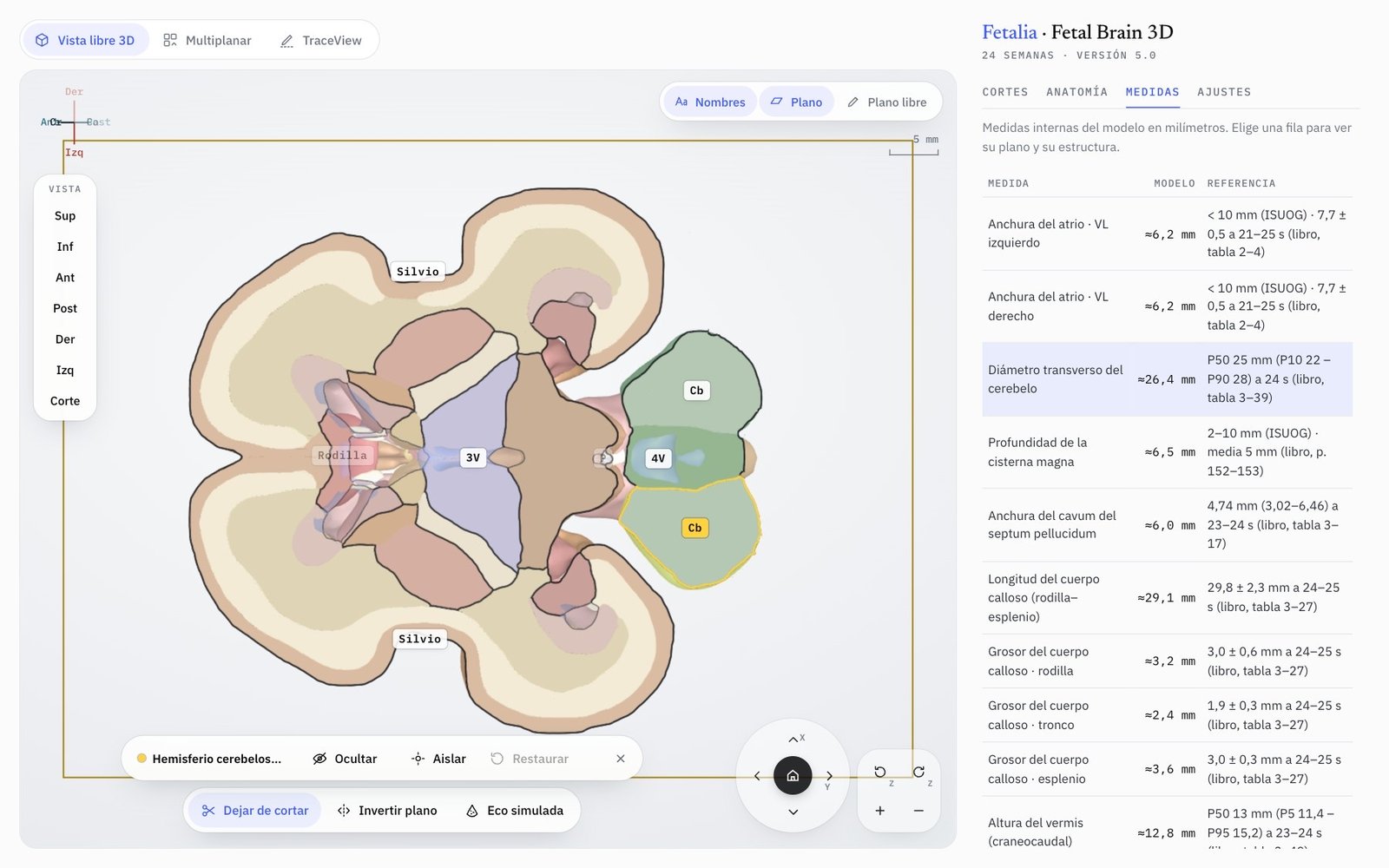
Task: Select the Inf view
Action: (65, 247)
